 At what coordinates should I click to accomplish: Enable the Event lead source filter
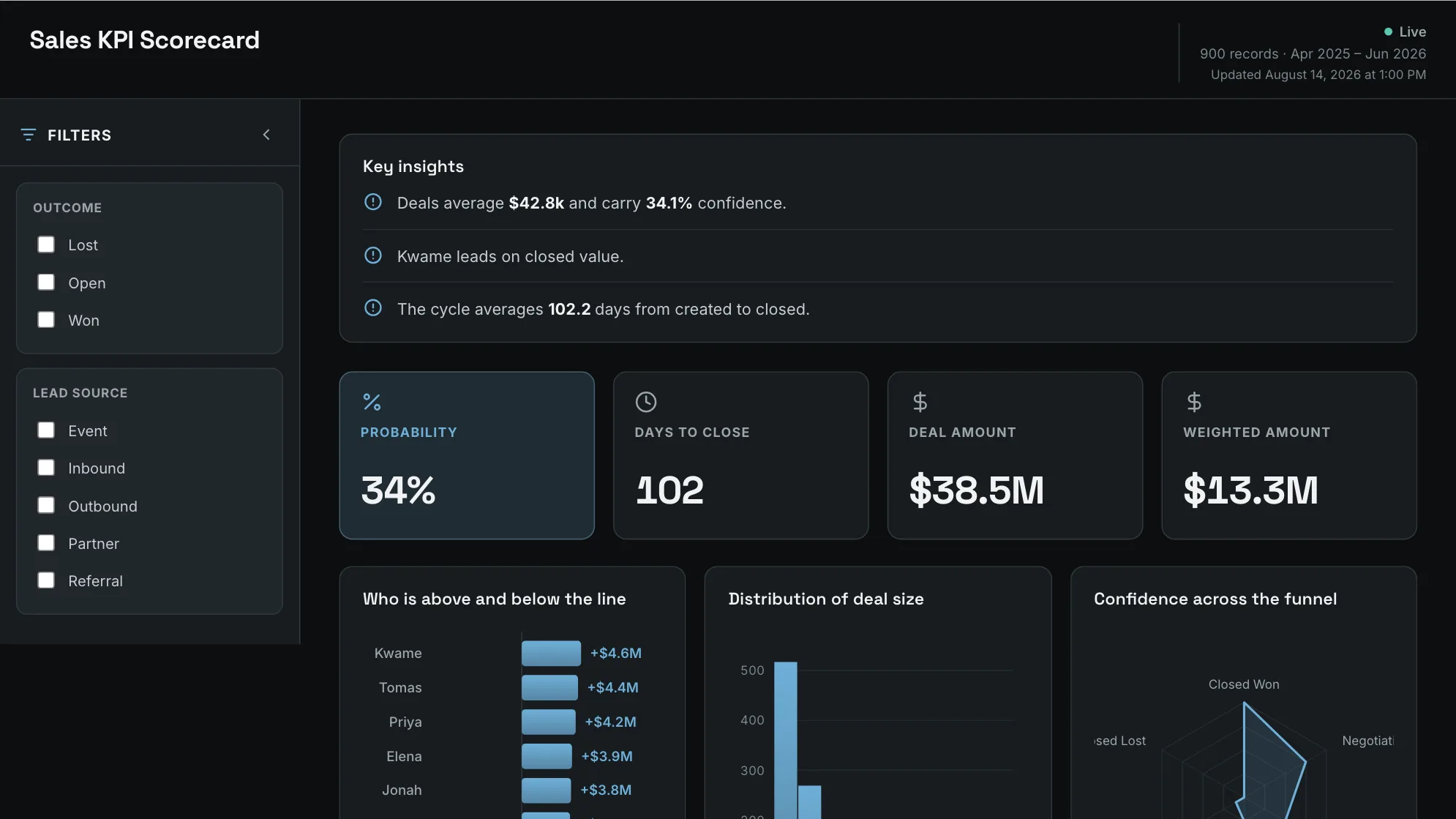(46, 430)
